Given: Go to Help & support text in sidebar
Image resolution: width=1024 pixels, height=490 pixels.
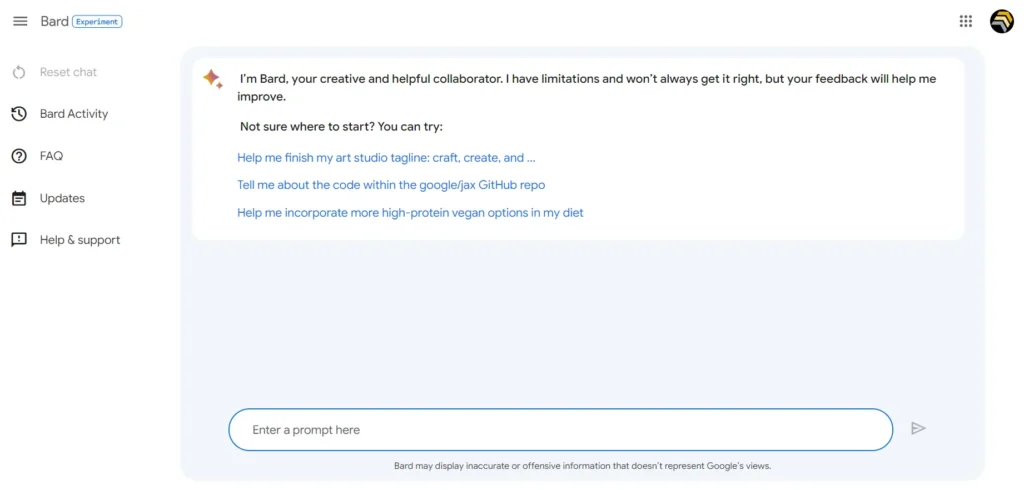Looking at the screenshot, I should click(80, 240).
